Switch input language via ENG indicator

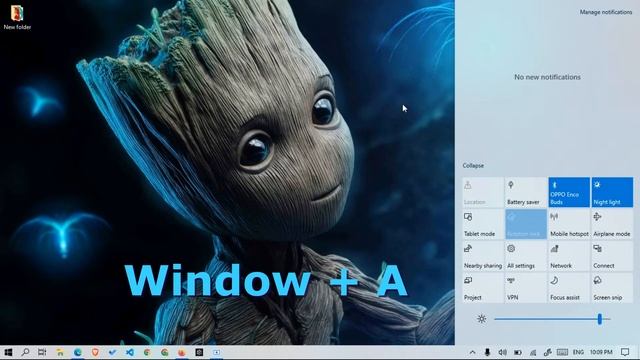click(x=578, y=352)
